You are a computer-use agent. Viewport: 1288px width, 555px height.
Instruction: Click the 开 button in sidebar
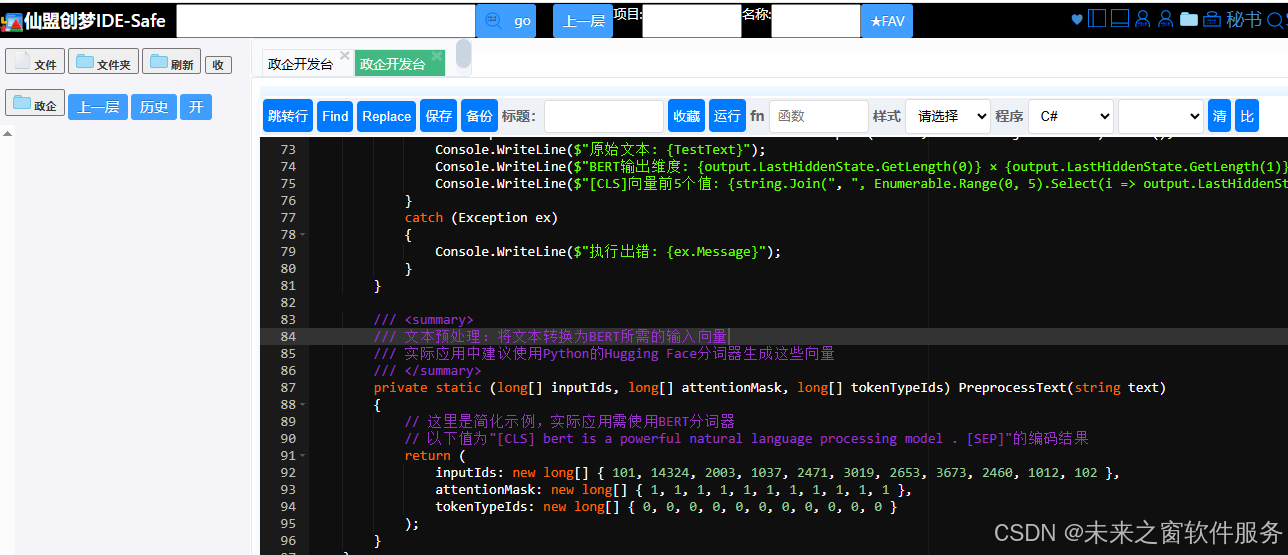[196, 106]
